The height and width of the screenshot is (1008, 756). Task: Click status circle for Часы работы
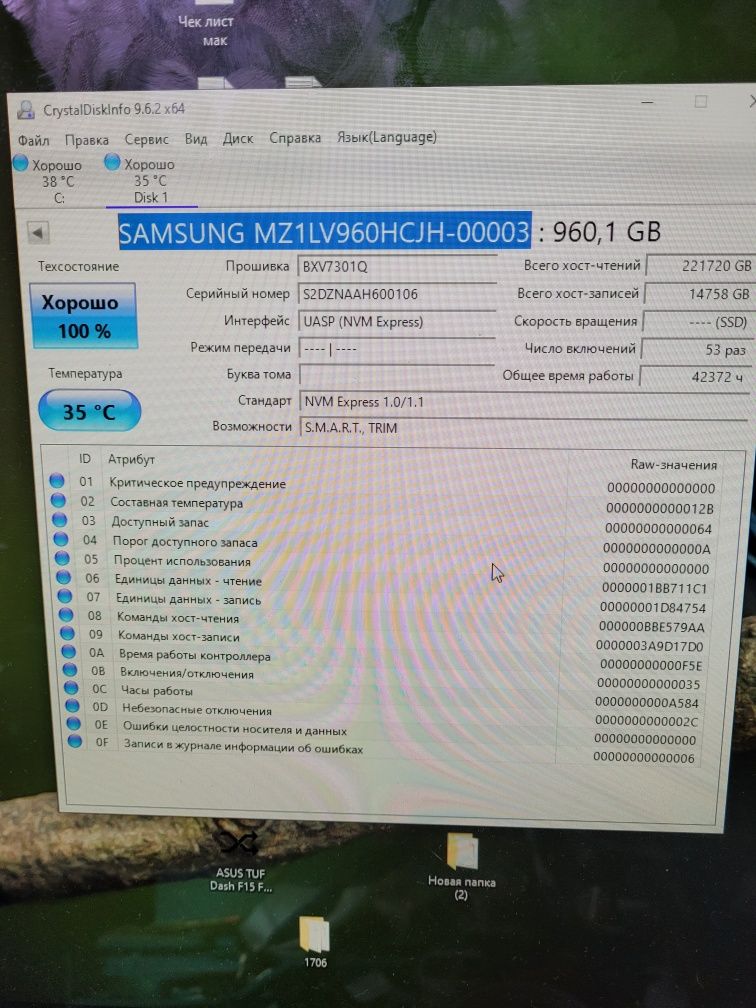coord(71,687)
